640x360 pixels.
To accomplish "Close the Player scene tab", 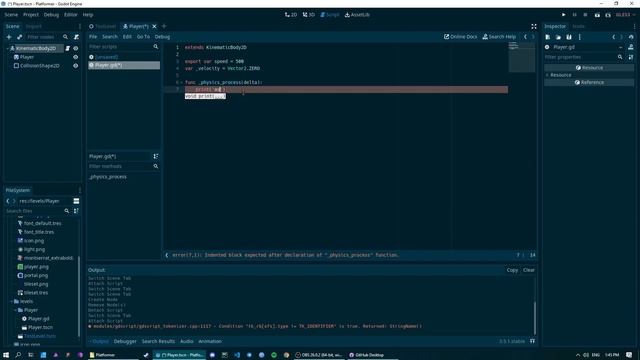I will (154, 26).
